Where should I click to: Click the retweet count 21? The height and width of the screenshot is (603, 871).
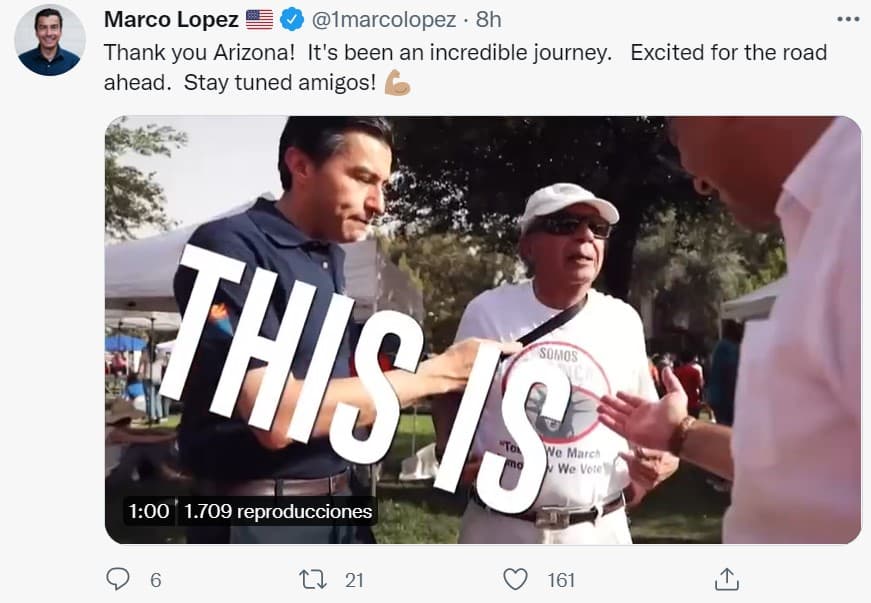click(x=354, y=580)
